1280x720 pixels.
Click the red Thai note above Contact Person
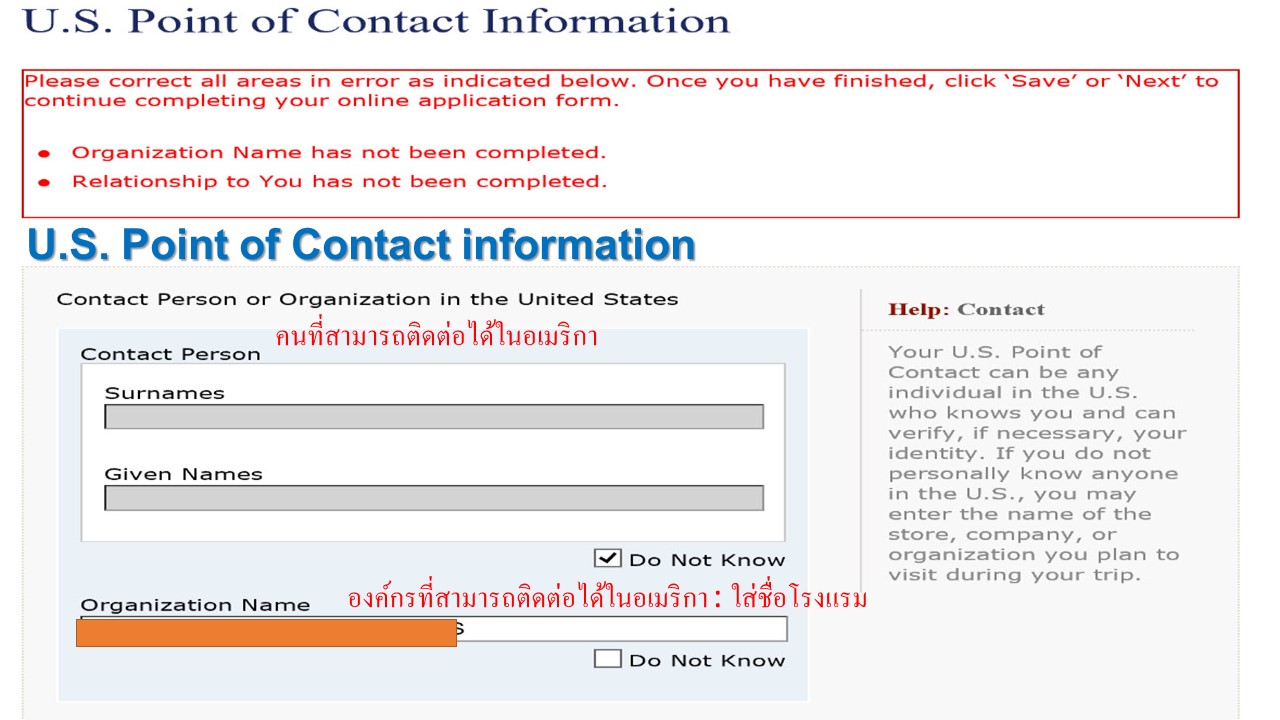pyautogui.click(x=436, y=337)
